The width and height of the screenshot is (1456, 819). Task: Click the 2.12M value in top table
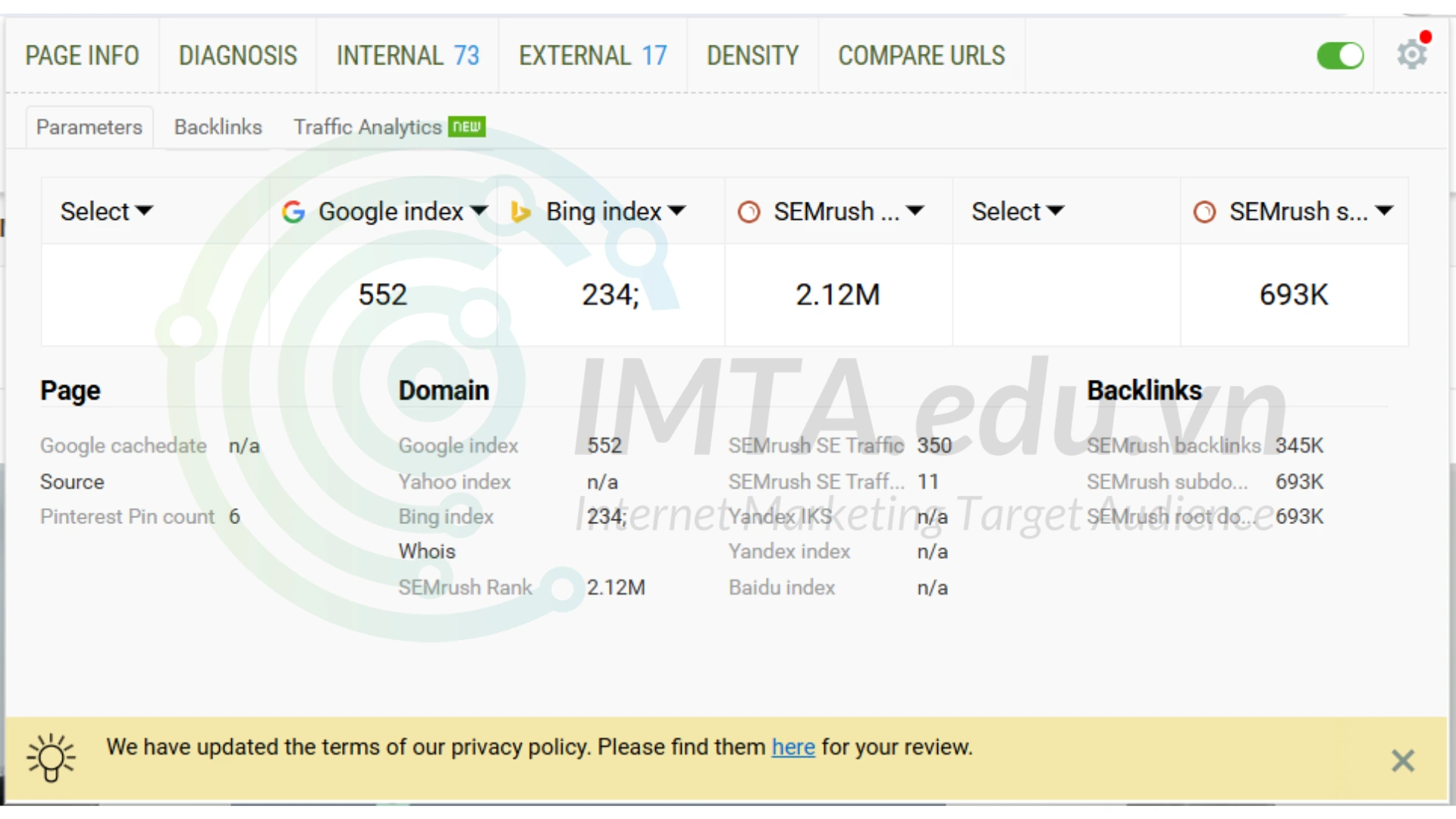[838, 294]
